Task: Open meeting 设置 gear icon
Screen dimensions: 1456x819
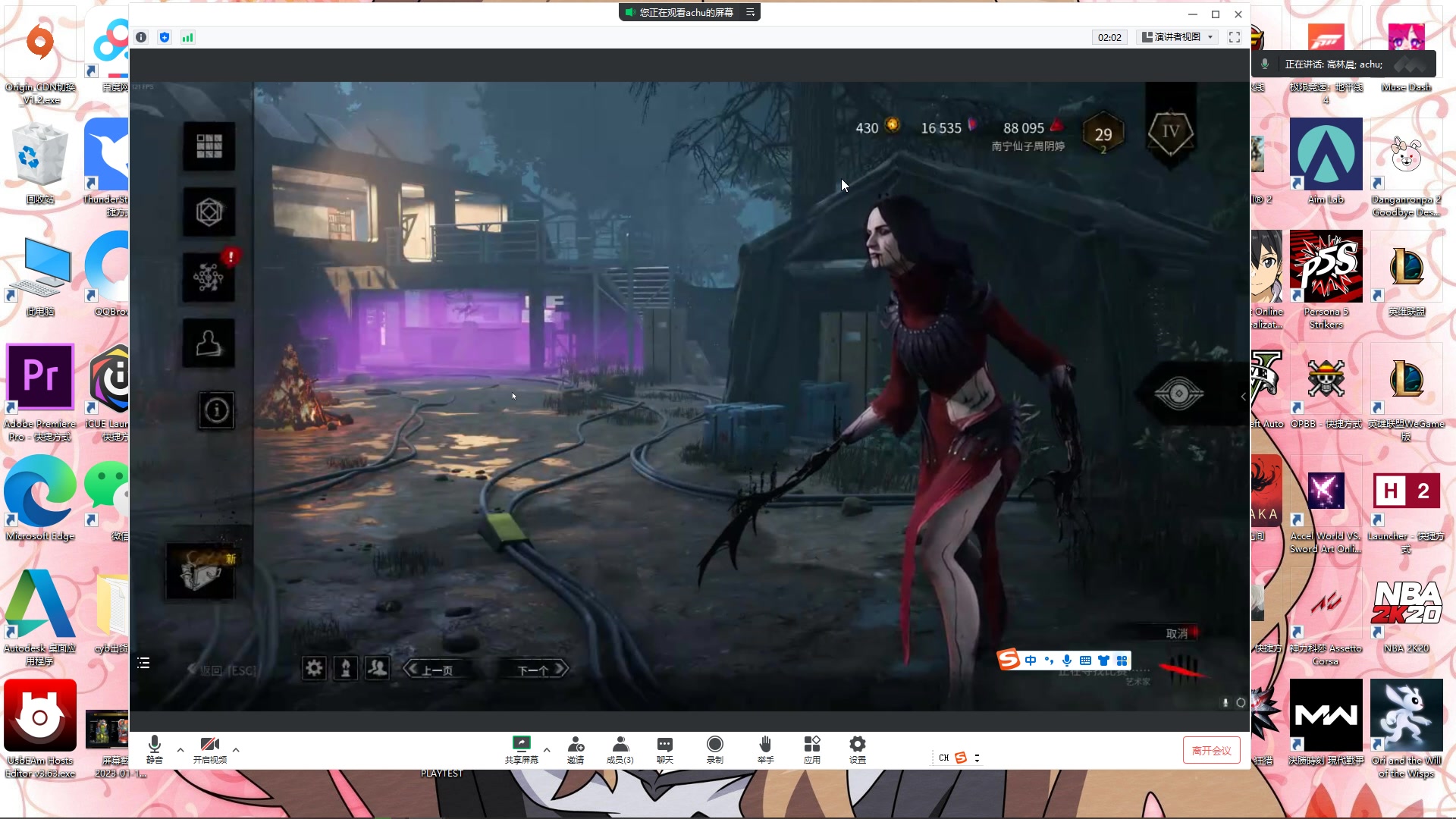Action: (x=858, y=749)
